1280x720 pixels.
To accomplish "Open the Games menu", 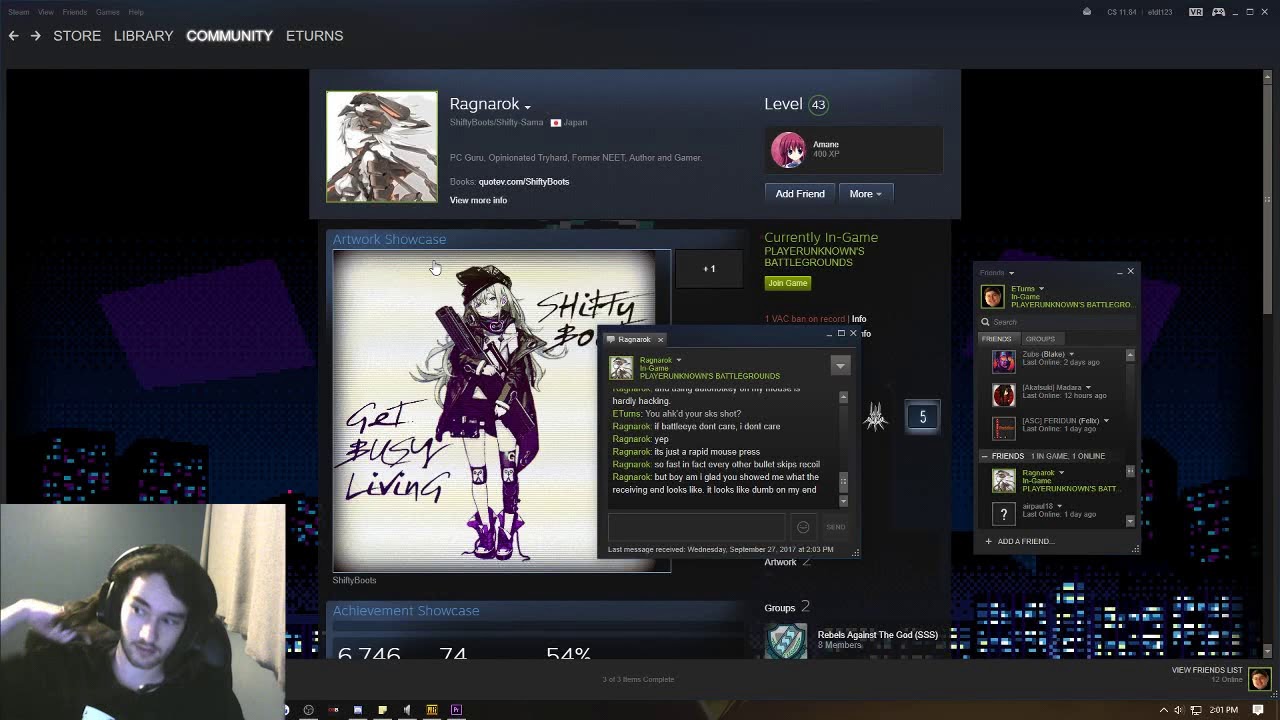I will [107, 12].
